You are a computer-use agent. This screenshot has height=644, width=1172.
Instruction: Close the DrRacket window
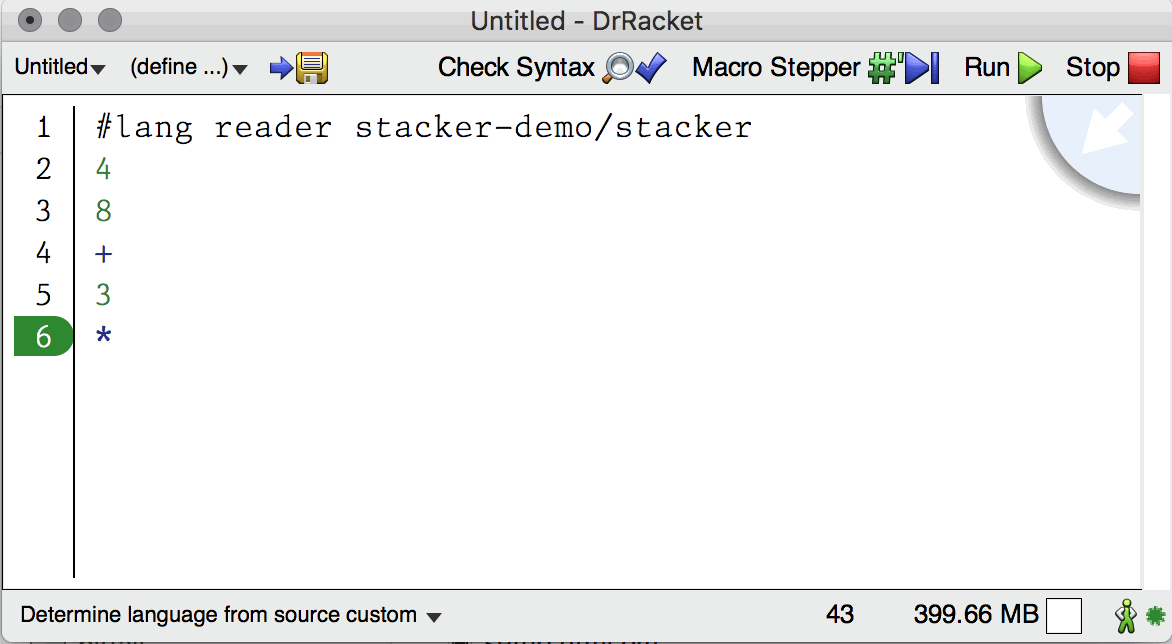pyautogui.click(x=31, y=20)
